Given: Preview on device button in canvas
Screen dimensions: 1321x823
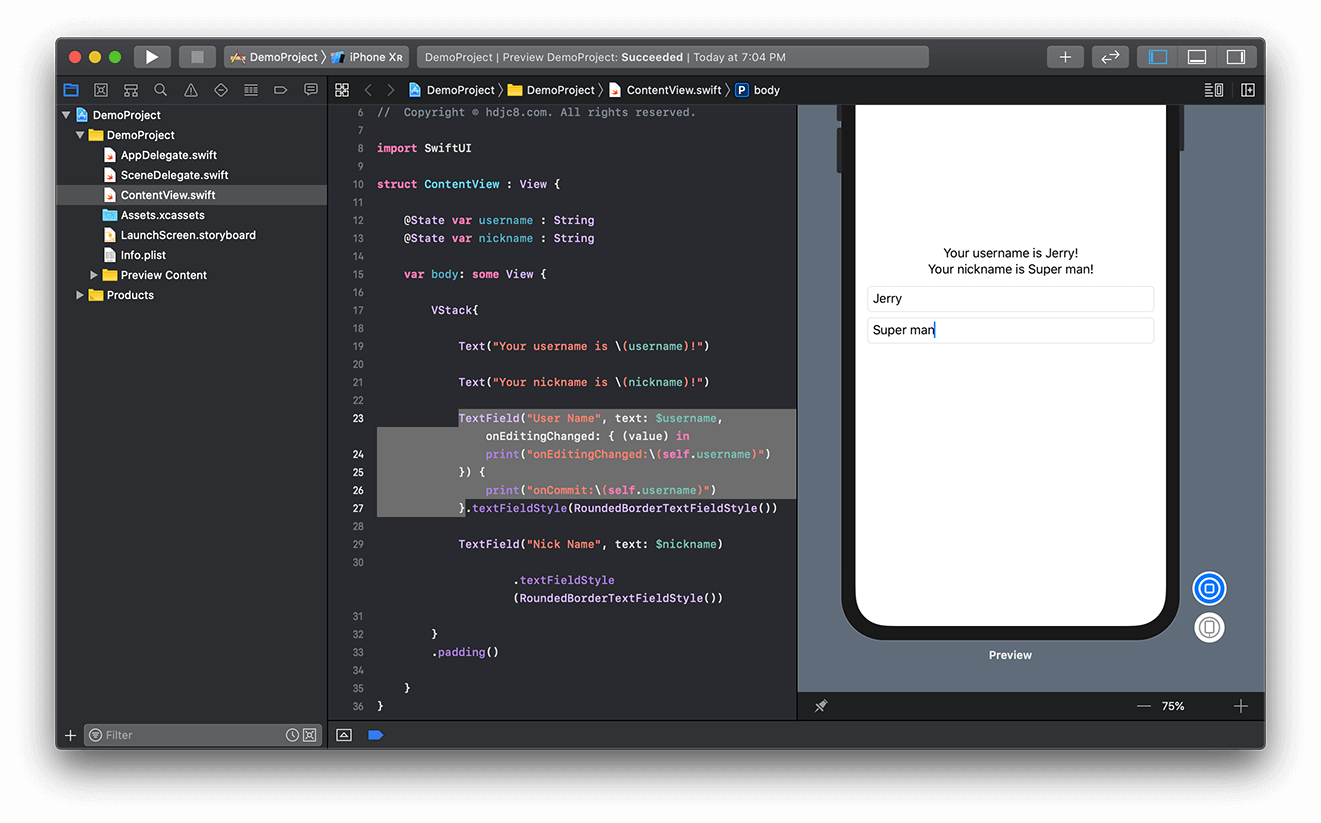Looking at the screenshot, I should [x=1209, y=627].
